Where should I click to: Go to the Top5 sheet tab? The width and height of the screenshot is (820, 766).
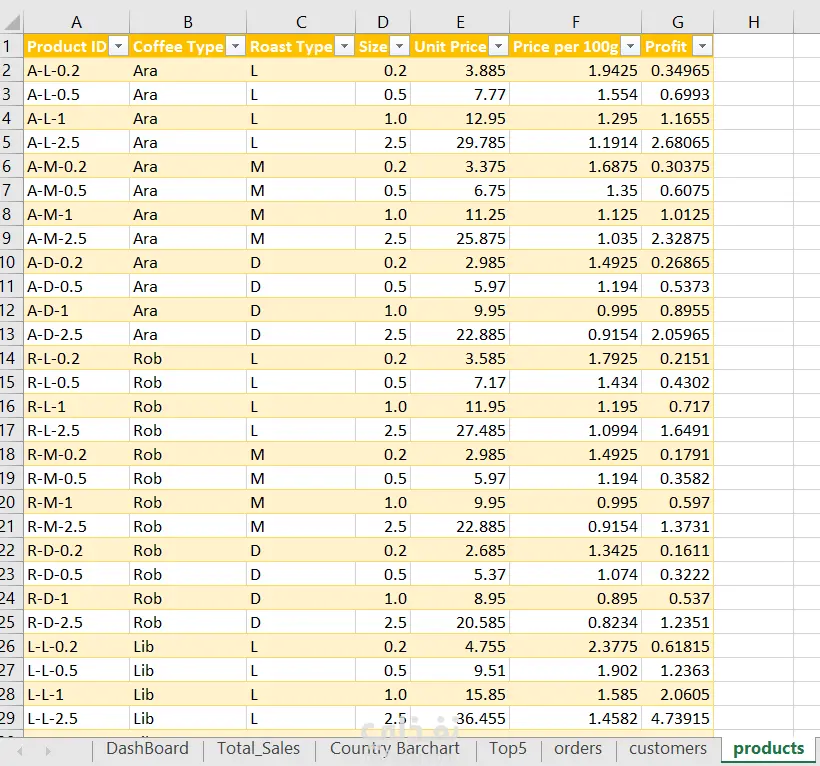coord(508,748)
